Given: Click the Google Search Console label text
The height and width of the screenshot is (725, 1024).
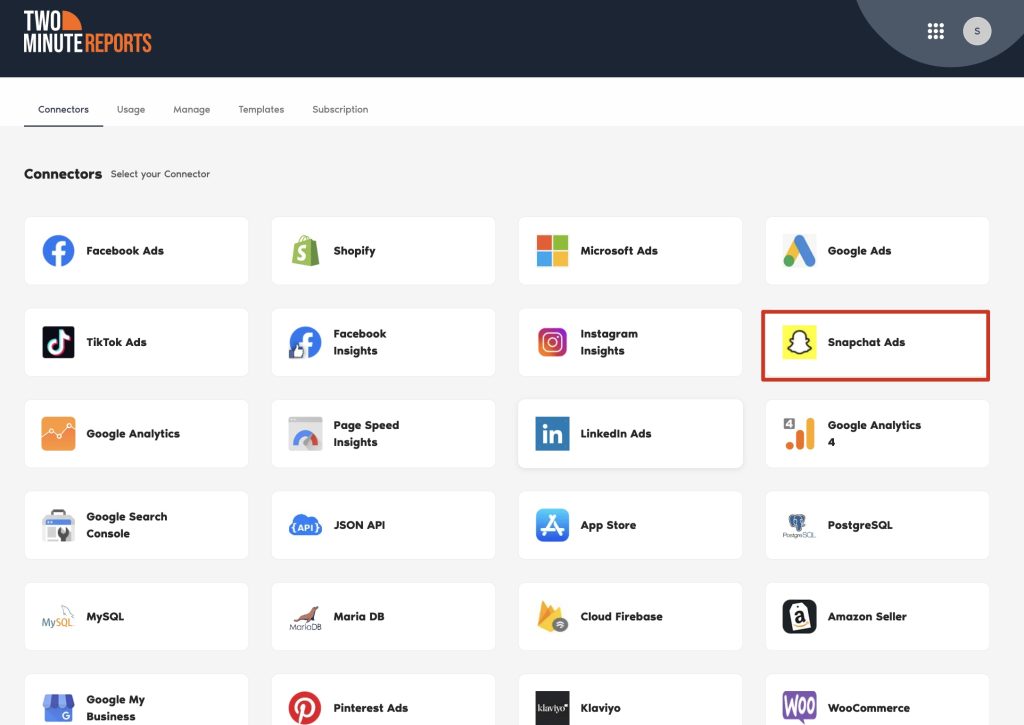Looking at the screenshot, I should click(127, 525).
